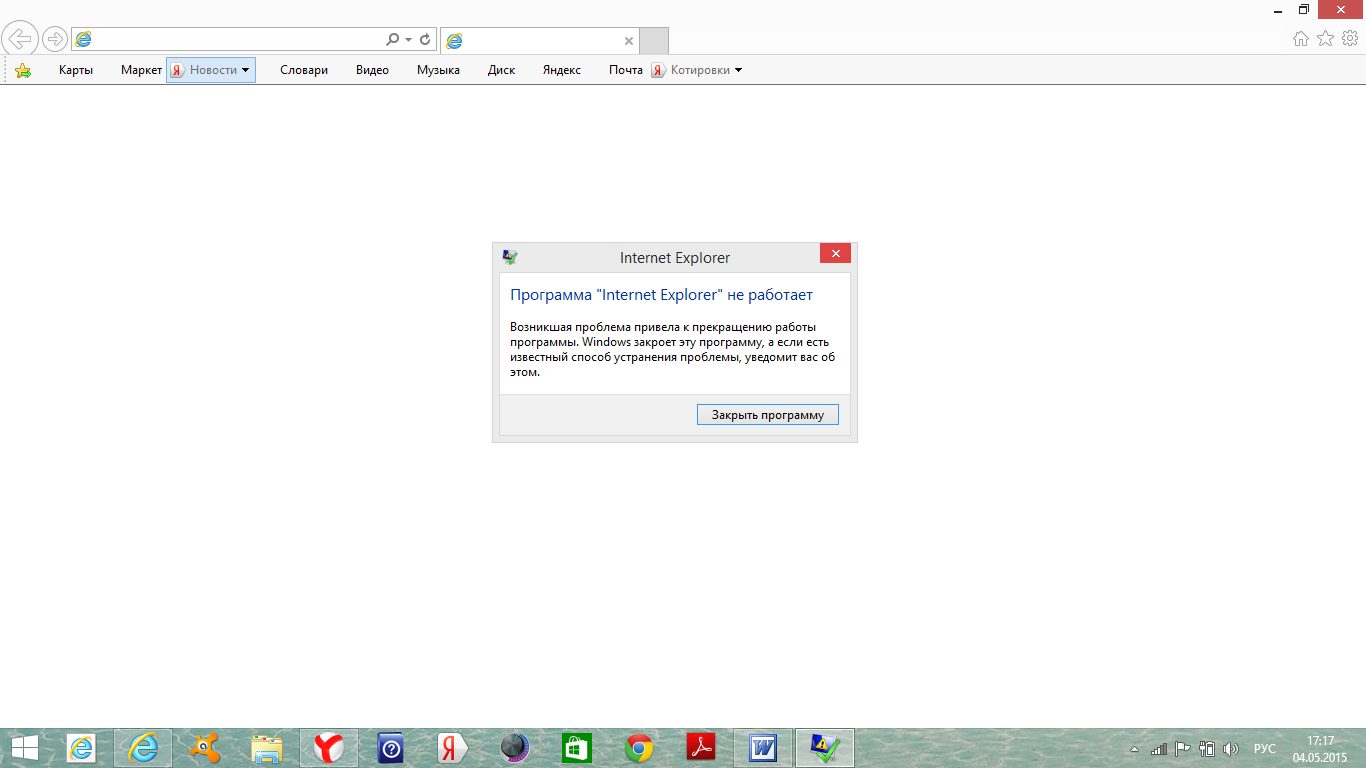Viewport: 1366px width, 768px height.
Task: Open Action Center flag icon
Action: pyautogui.click(x=1182, y=749)
